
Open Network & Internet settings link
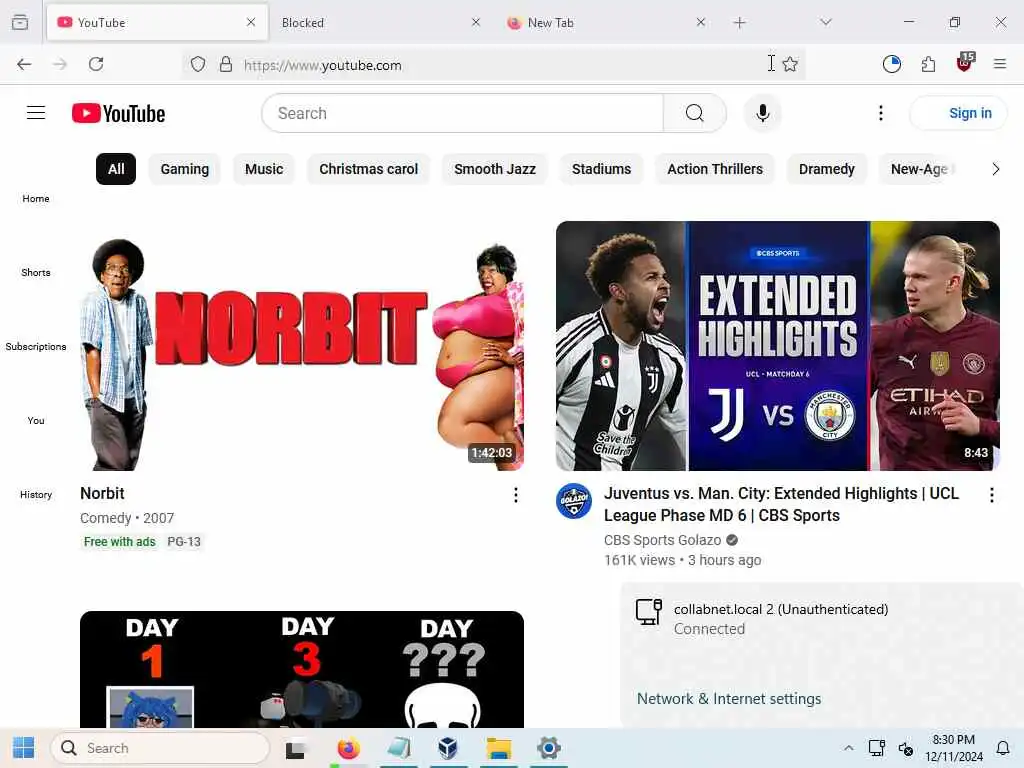click(729, 699)
